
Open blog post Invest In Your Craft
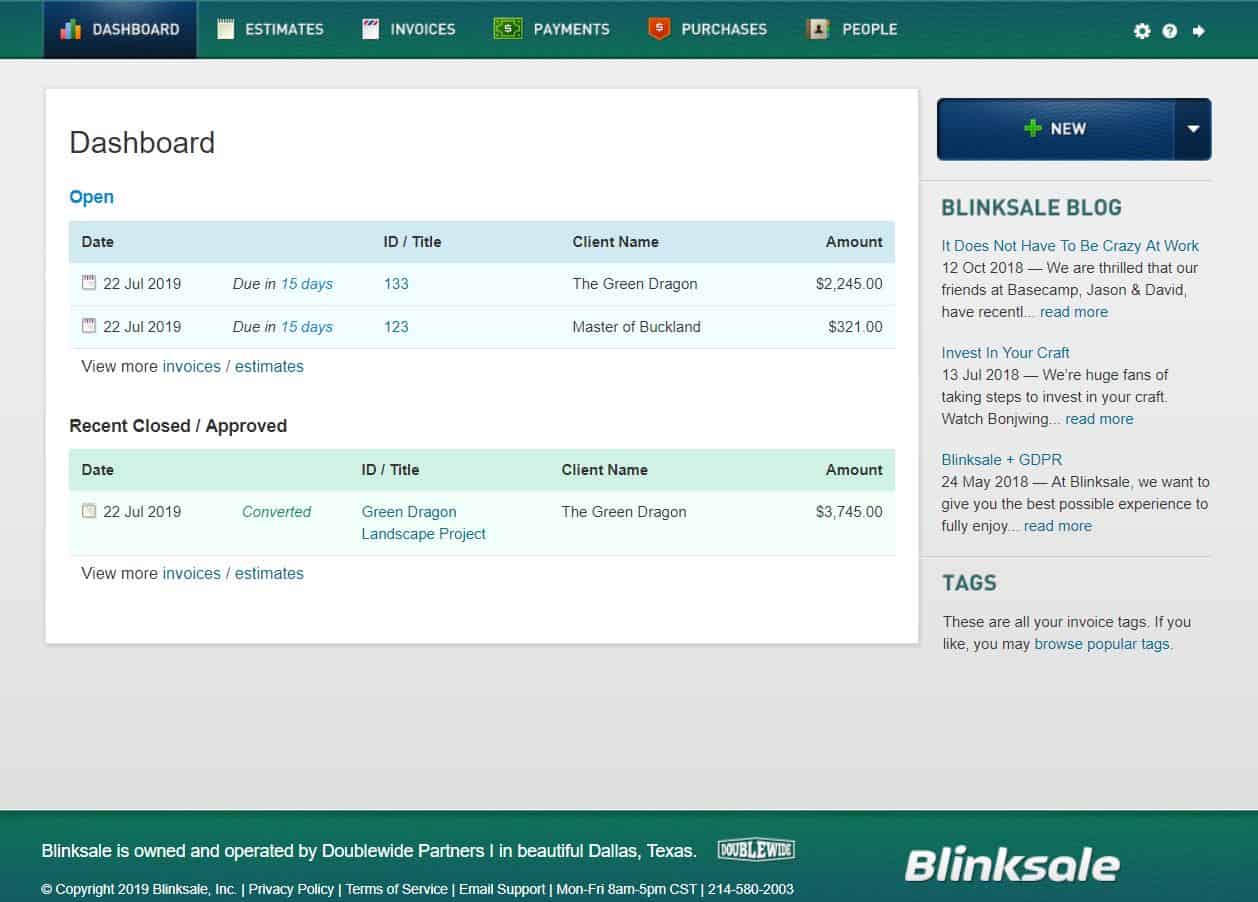point(1005,353)
